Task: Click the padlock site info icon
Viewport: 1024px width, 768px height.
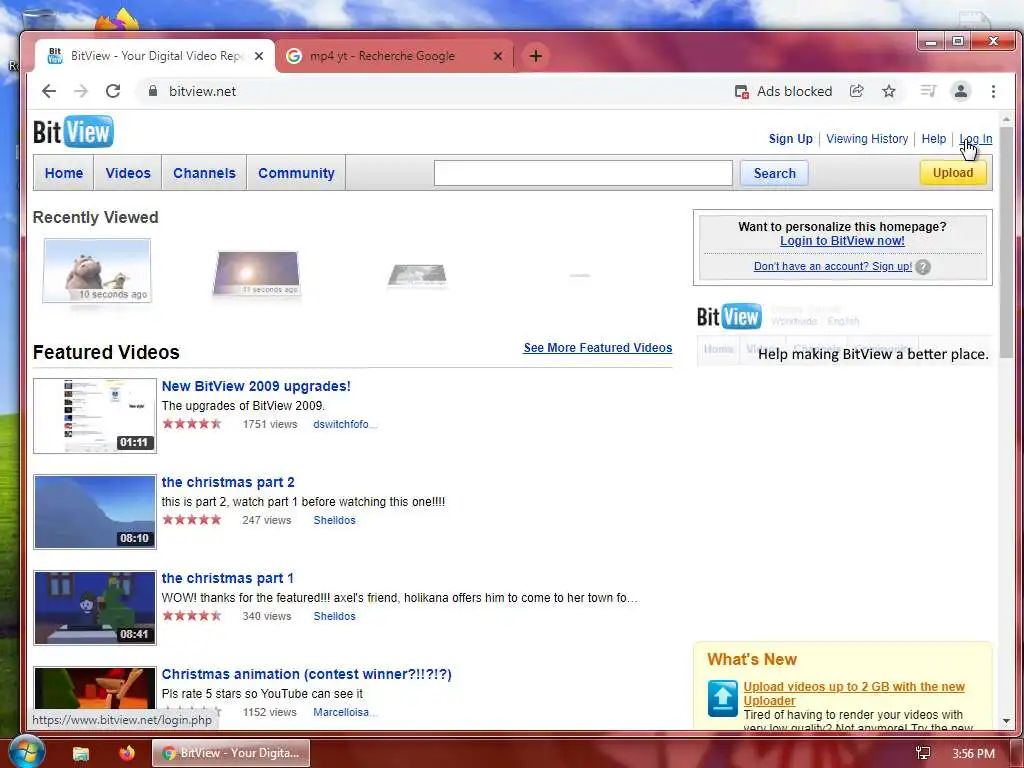Action: click(x=153, y=91)
